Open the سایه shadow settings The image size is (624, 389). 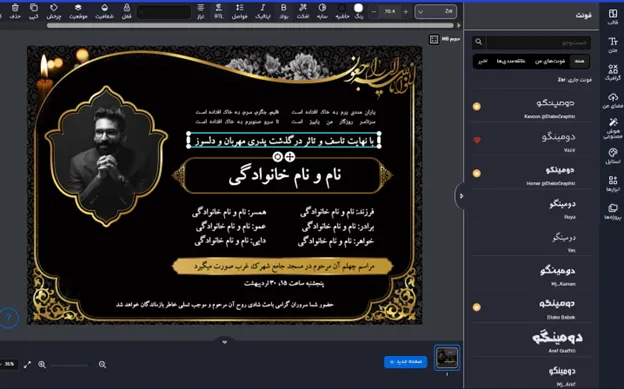point(322,11)
